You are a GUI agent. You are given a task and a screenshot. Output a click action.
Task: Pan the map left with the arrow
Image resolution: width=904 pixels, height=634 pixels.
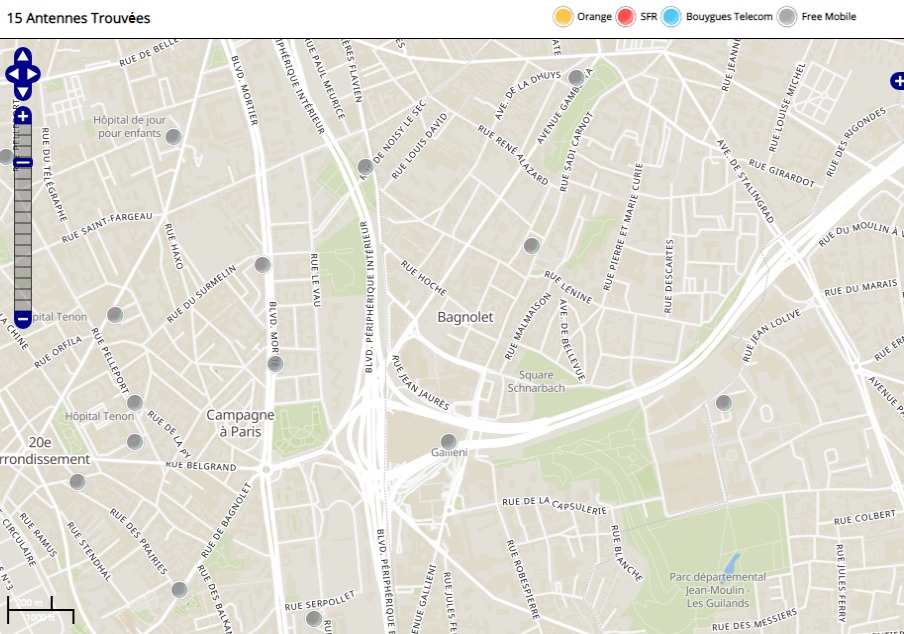pyautogui.click(x=12, y=74)
